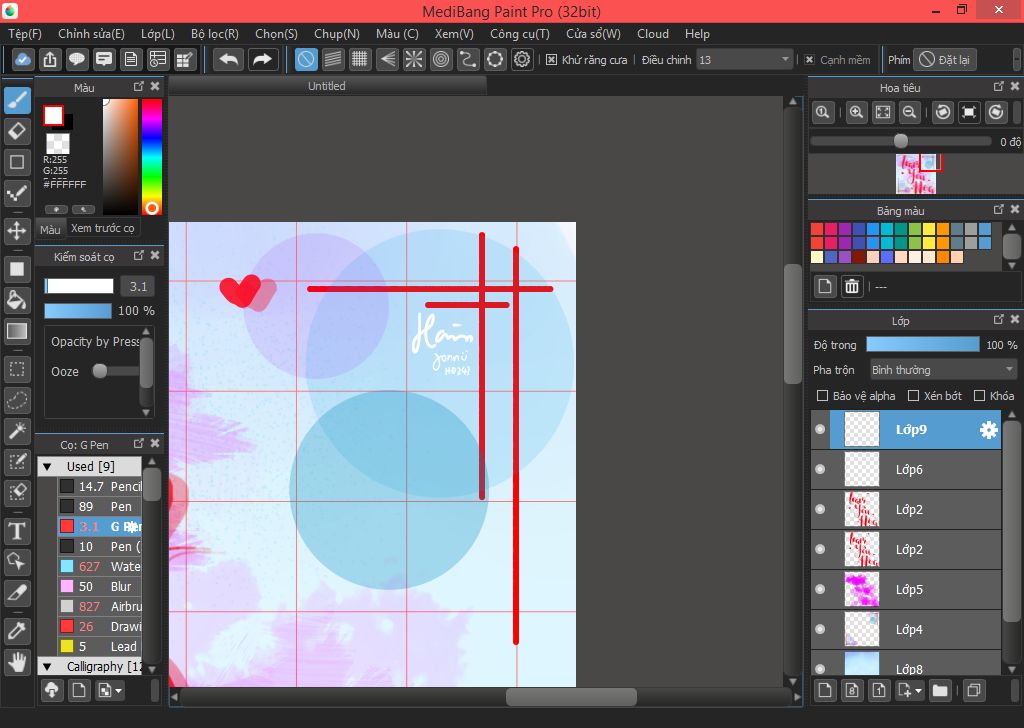Image resolution: width=1024 pixels, height=728 pixels.
Task: Activate the Hand pan tool
Action: (17, 661)
